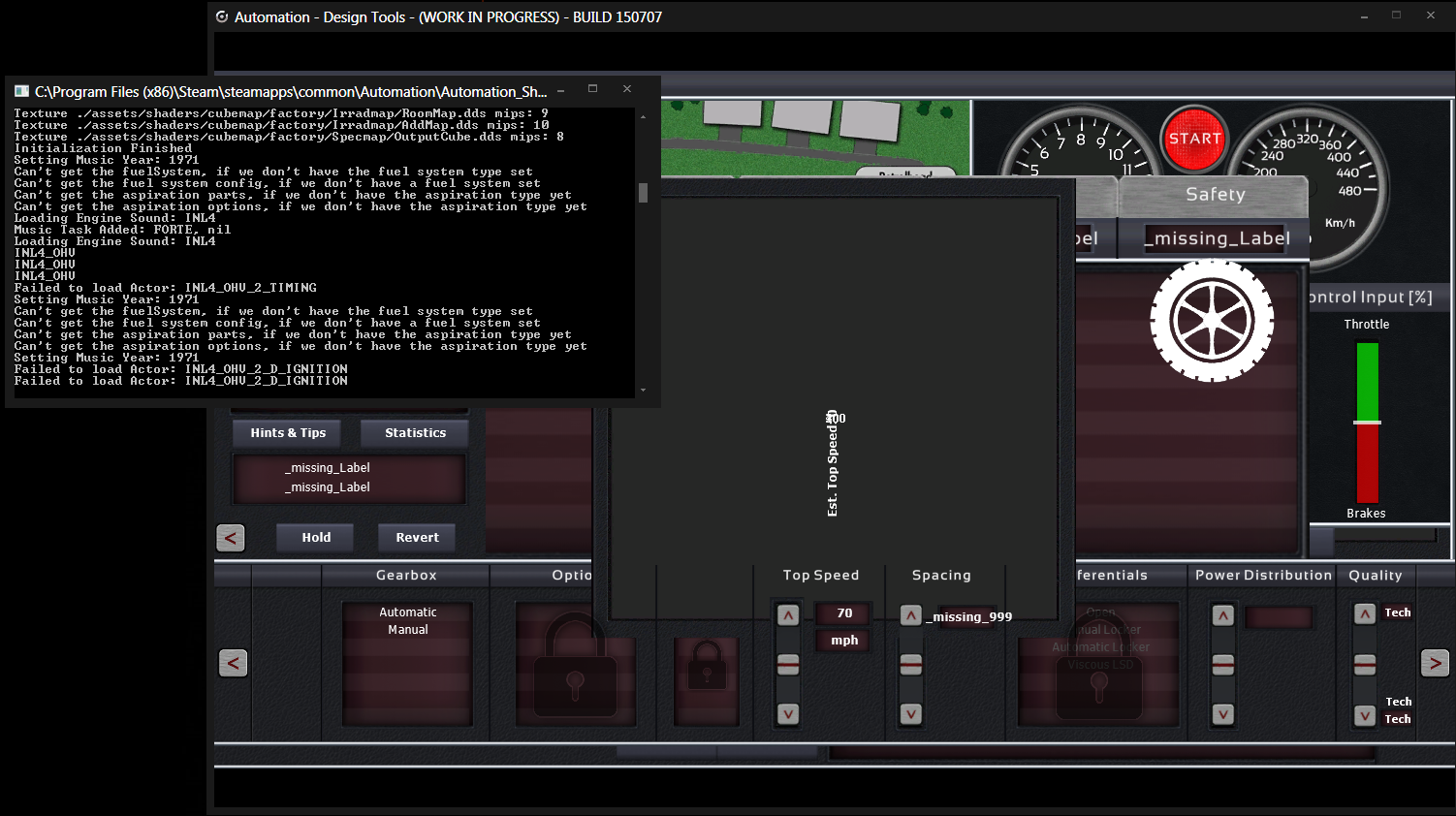The image size is (1456, 816).
Task: Open the Statistics tab
Action: click(415, 433)
